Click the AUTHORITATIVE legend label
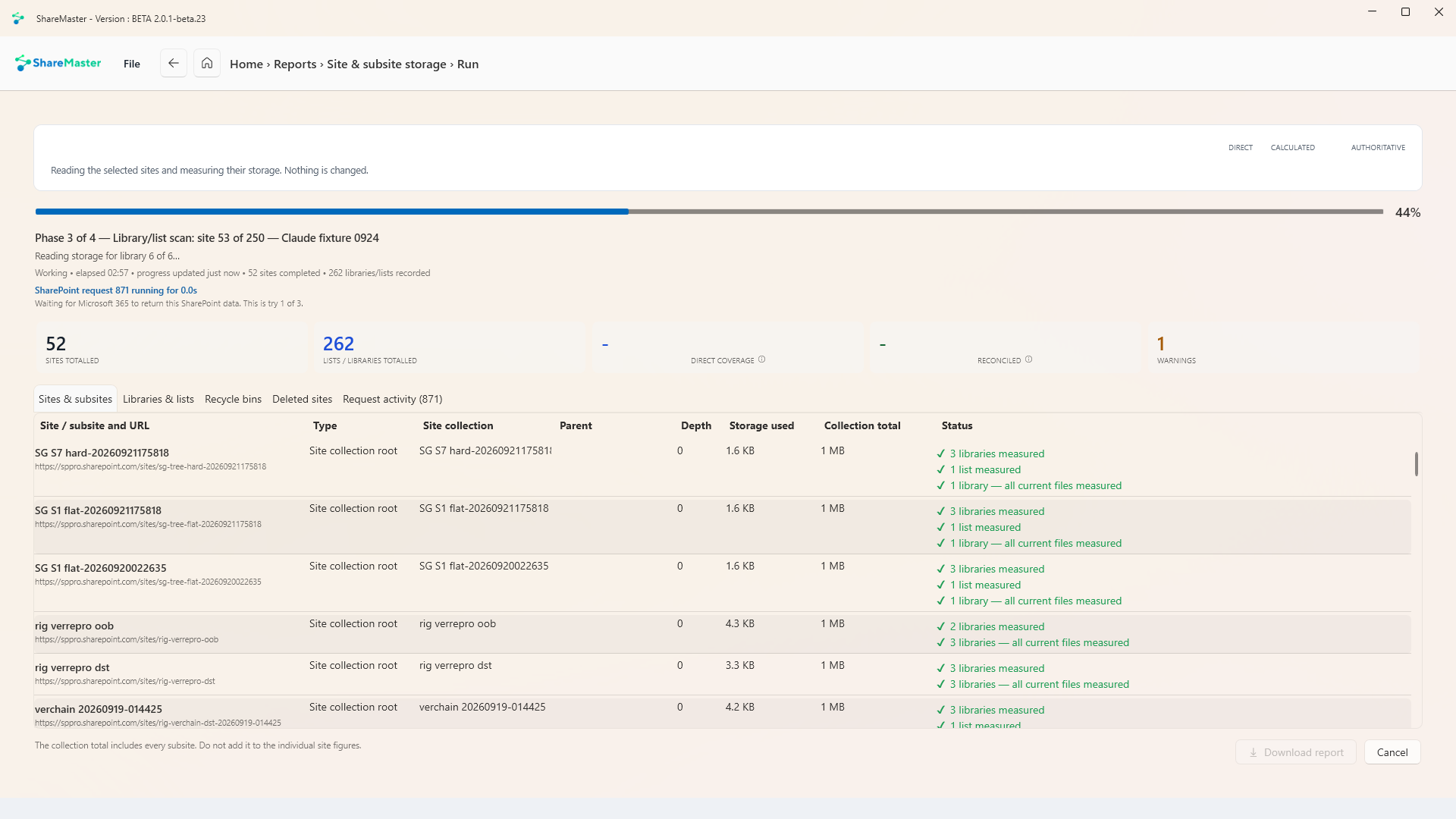Viewport: 1456px width, 819px height. (1378, 148)
